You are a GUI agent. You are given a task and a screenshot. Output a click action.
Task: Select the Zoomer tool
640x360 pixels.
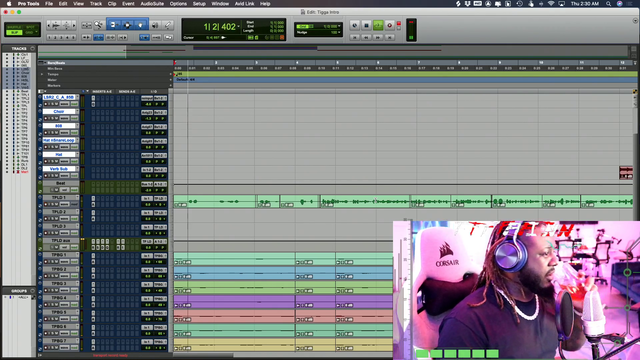click(98, 25)
